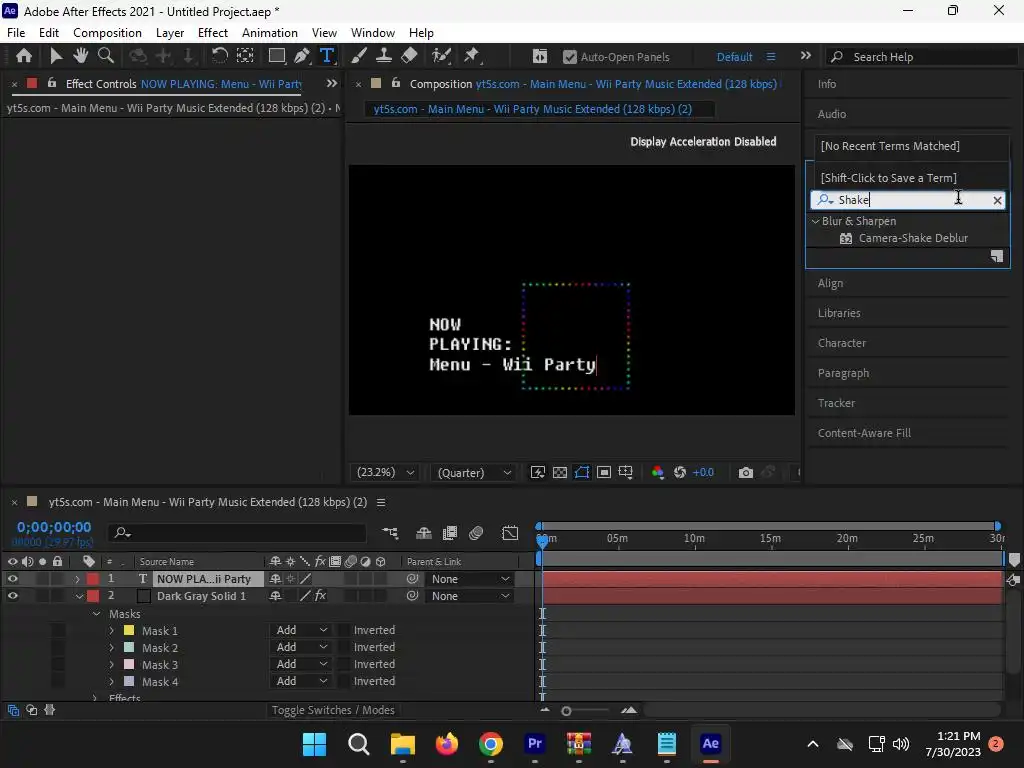The width and height of the screenshot is (1024, 768).
Task: Collapse the Masks group
Action: (x=97, y=614)
